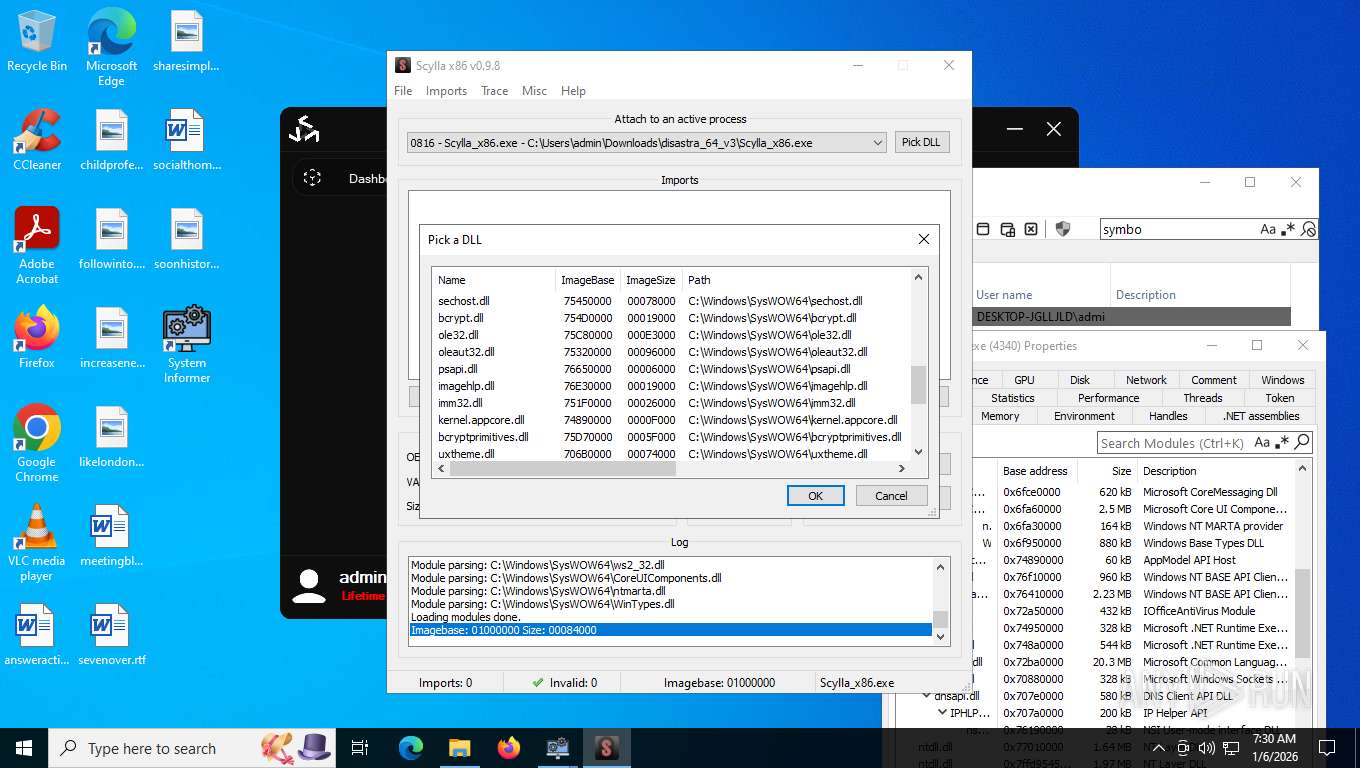Switch to System Informer taskbar icon
This screenshot has height=768, width=1360.
(x=557, y=748)
